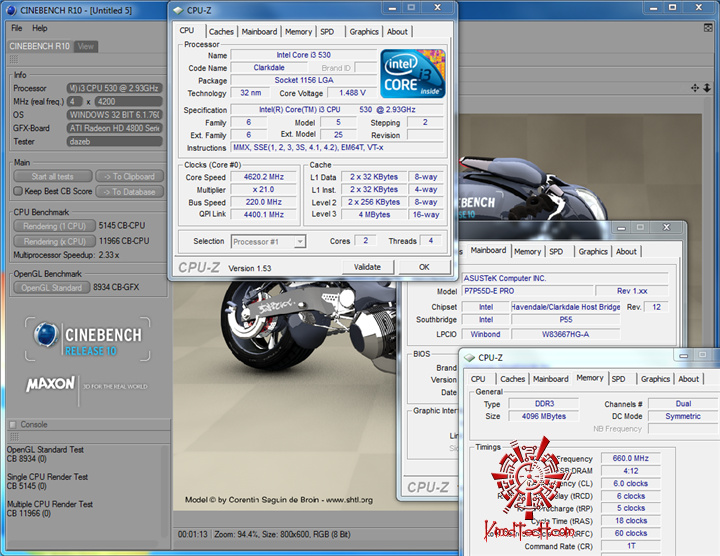The height and width of the screenshot is (556, 720).
Task: Run the OpenGL Standard benchmark button
Action: [x=51, y=287]
